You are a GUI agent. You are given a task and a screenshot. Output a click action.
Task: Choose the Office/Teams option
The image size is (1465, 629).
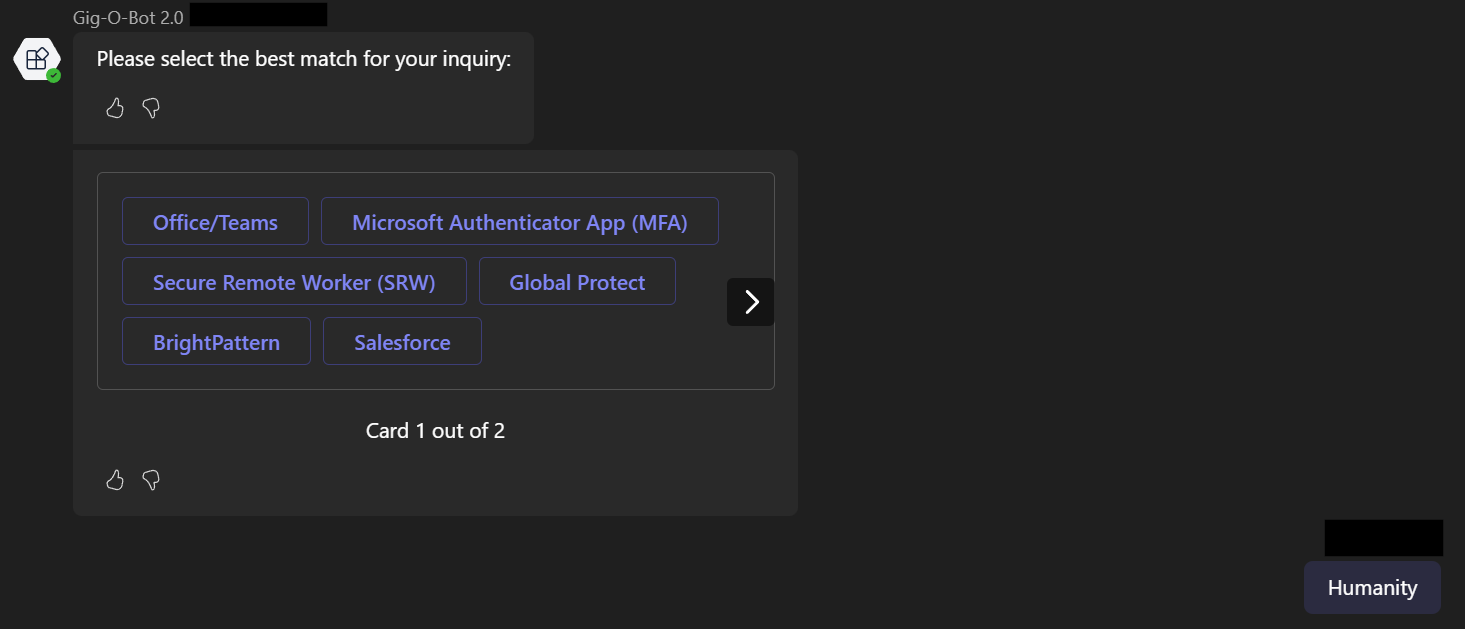[215, 222]
